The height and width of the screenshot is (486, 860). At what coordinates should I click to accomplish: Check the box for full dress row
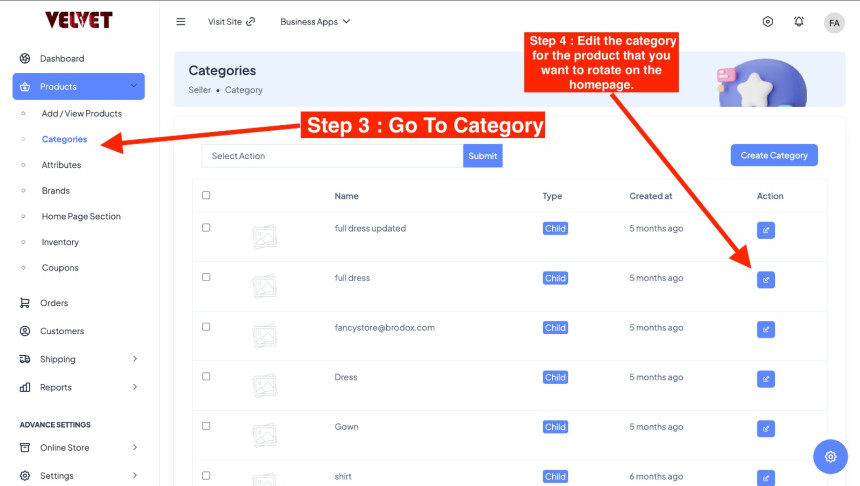(x=206, y=277)
